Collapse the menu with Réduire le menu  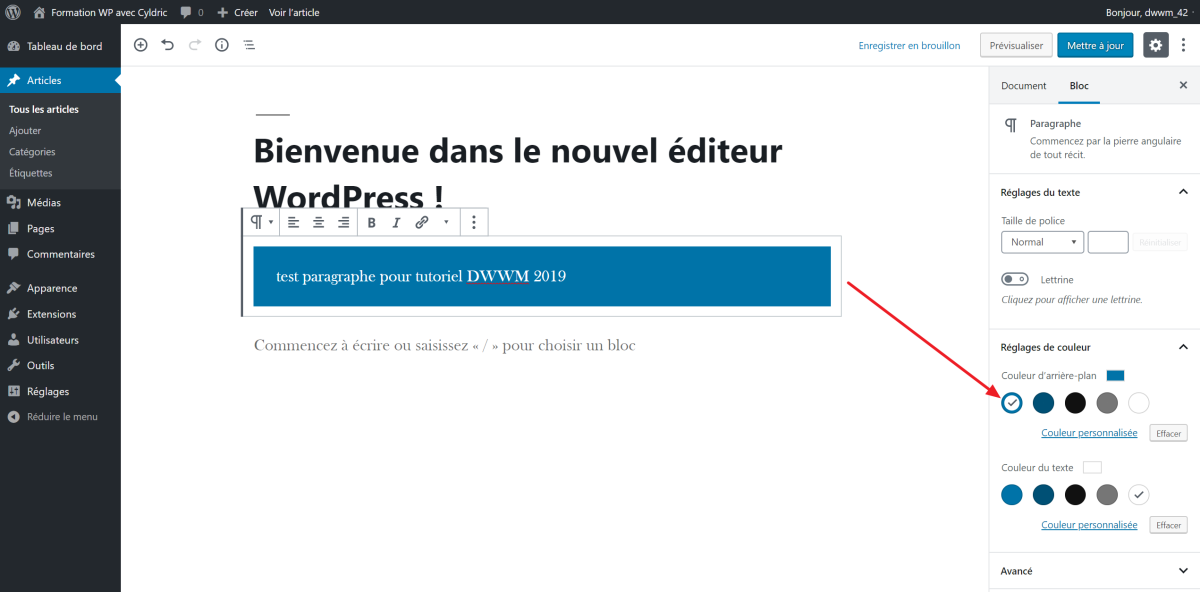click(60, 417)
